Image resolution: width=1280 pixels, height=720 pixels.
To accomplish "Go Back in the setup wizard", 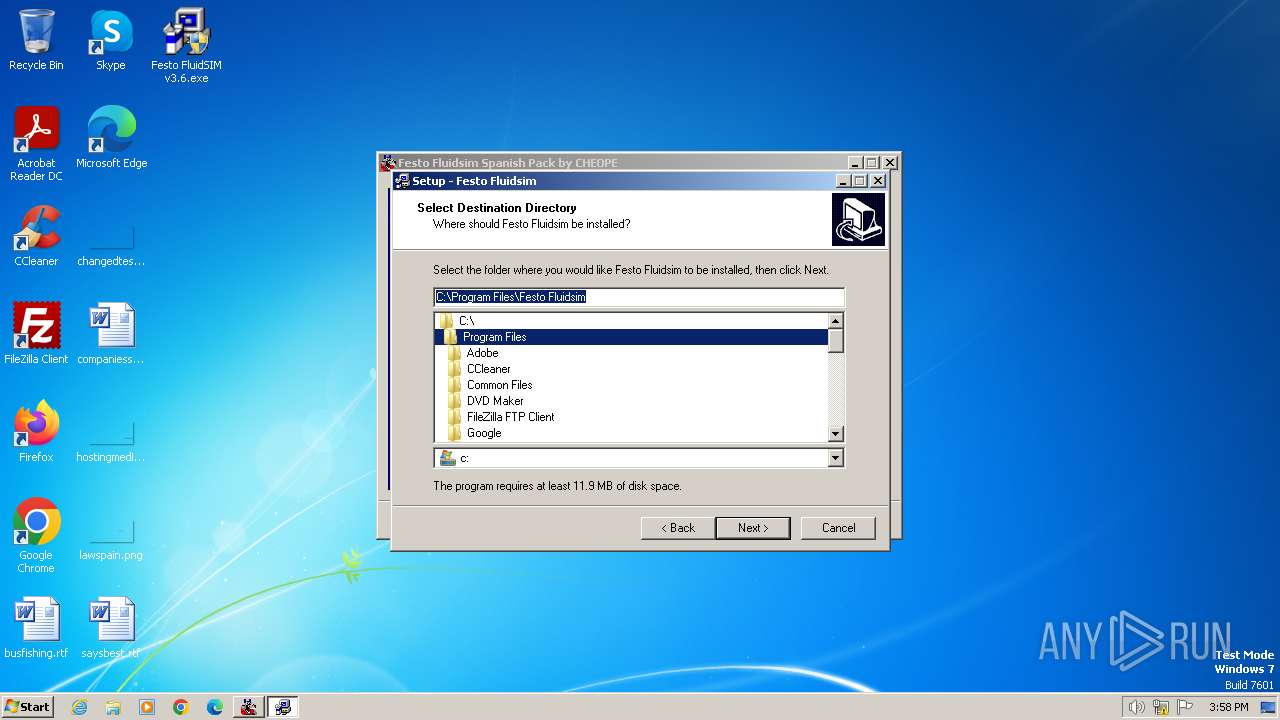I will (x=677, y=528).
